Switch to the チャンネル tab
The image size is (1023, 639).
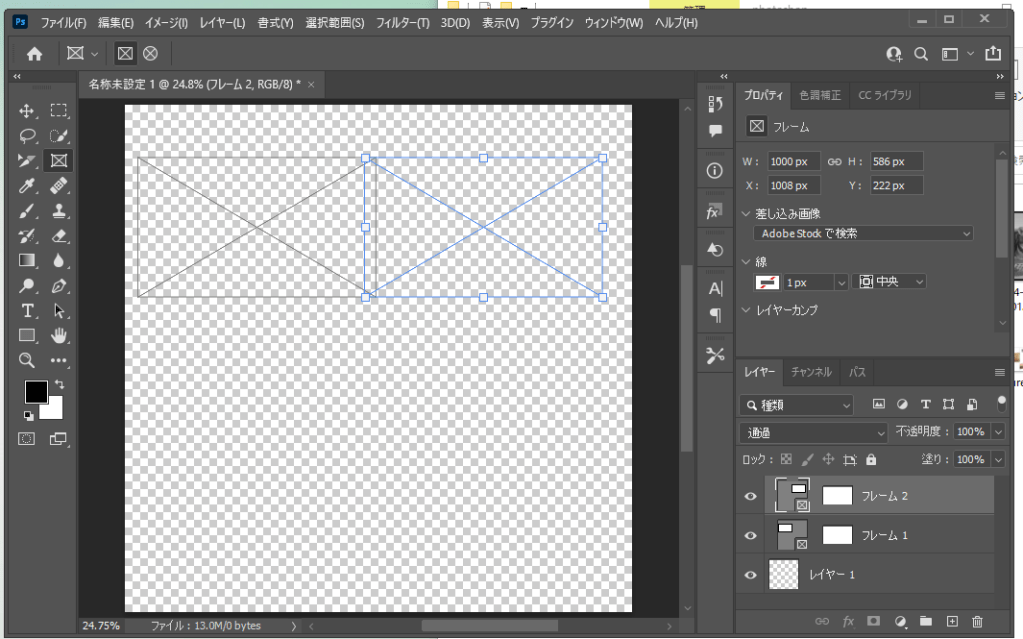(x=810, y=372)
